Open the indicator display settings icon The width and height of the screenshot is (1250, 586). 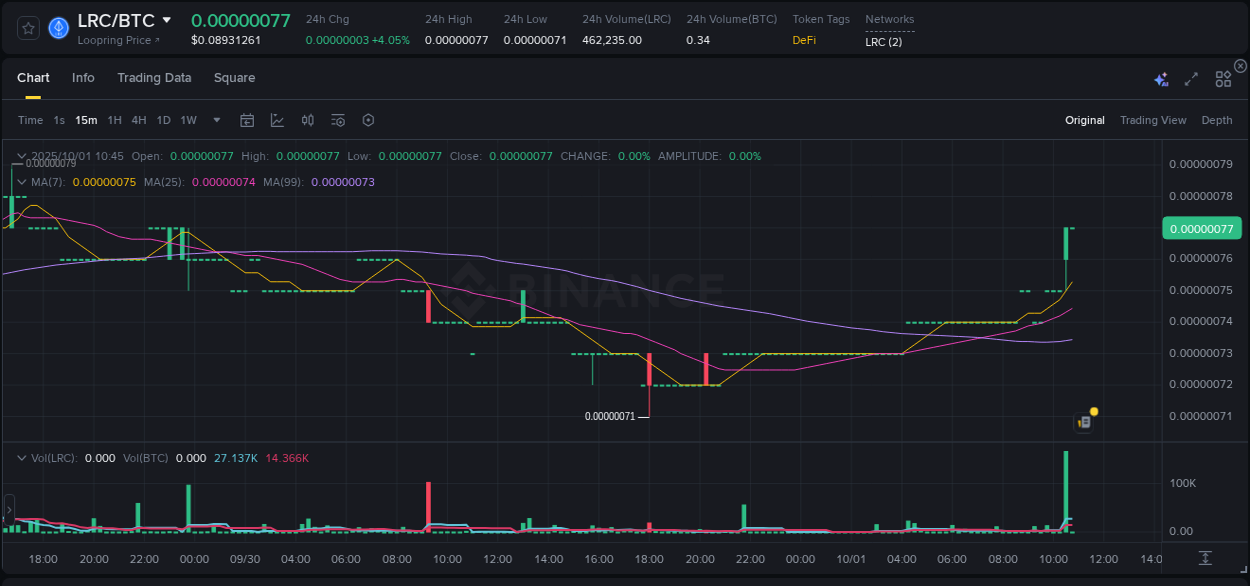click(338, 119)
